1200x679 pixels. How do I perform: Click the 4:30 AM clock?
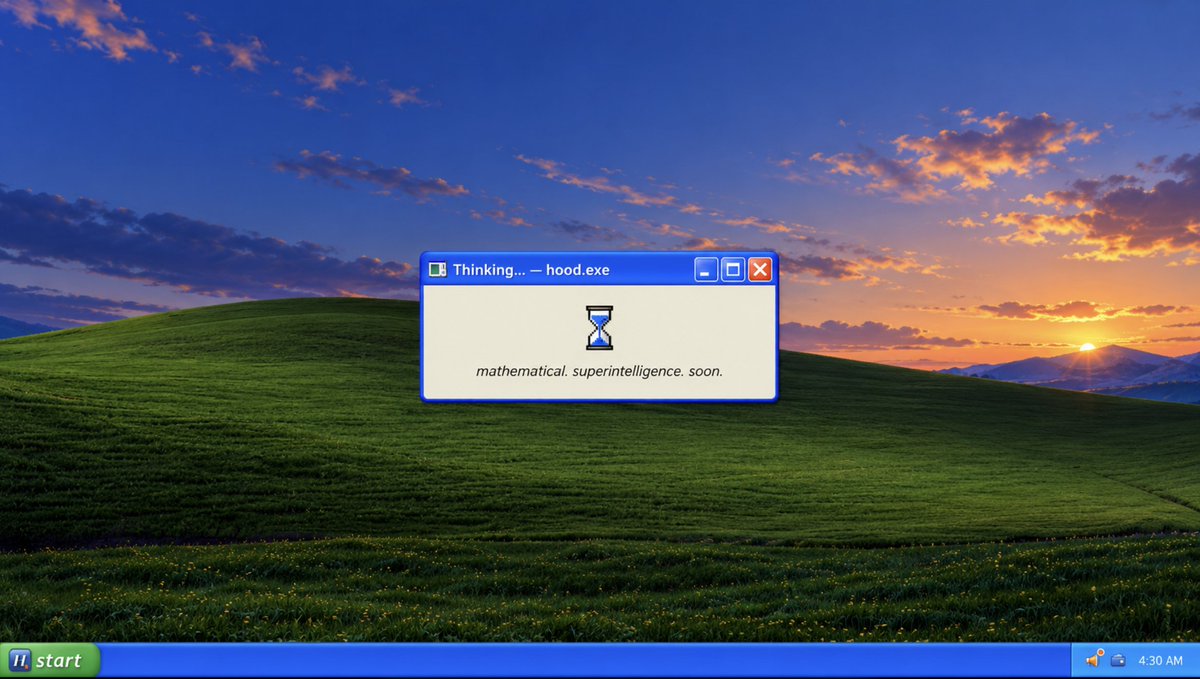[x=1160, y=660]
